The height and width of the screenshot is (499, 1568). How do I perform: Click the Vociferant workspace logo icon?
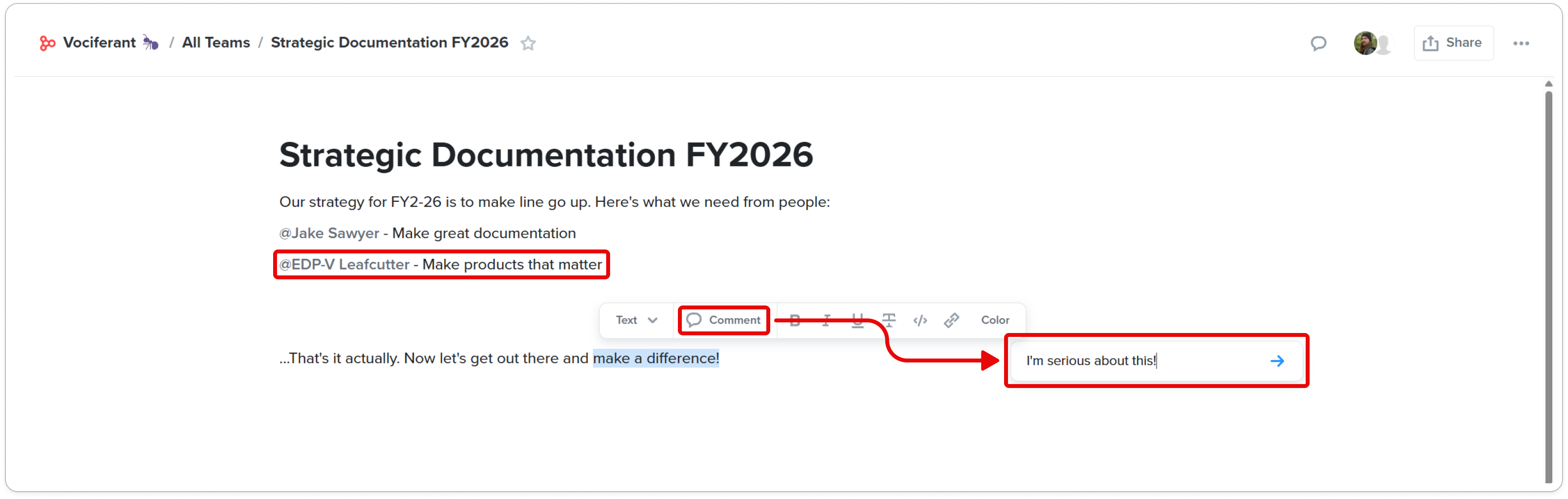click(x=47, y=43)
